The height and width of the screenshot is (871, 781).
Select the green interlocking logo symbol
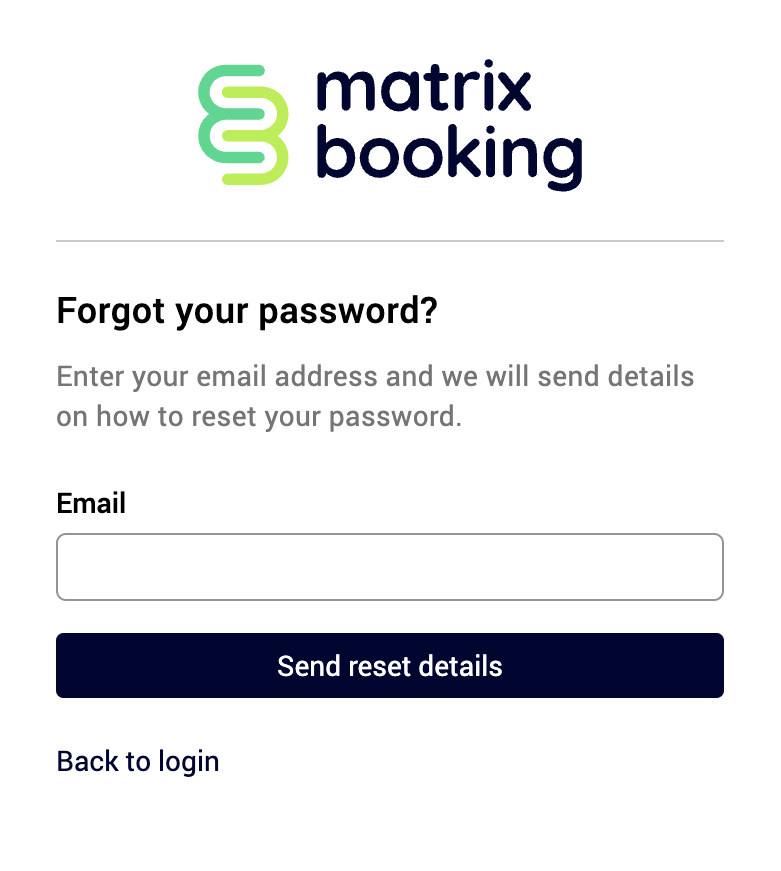click(x=244, y=124)
